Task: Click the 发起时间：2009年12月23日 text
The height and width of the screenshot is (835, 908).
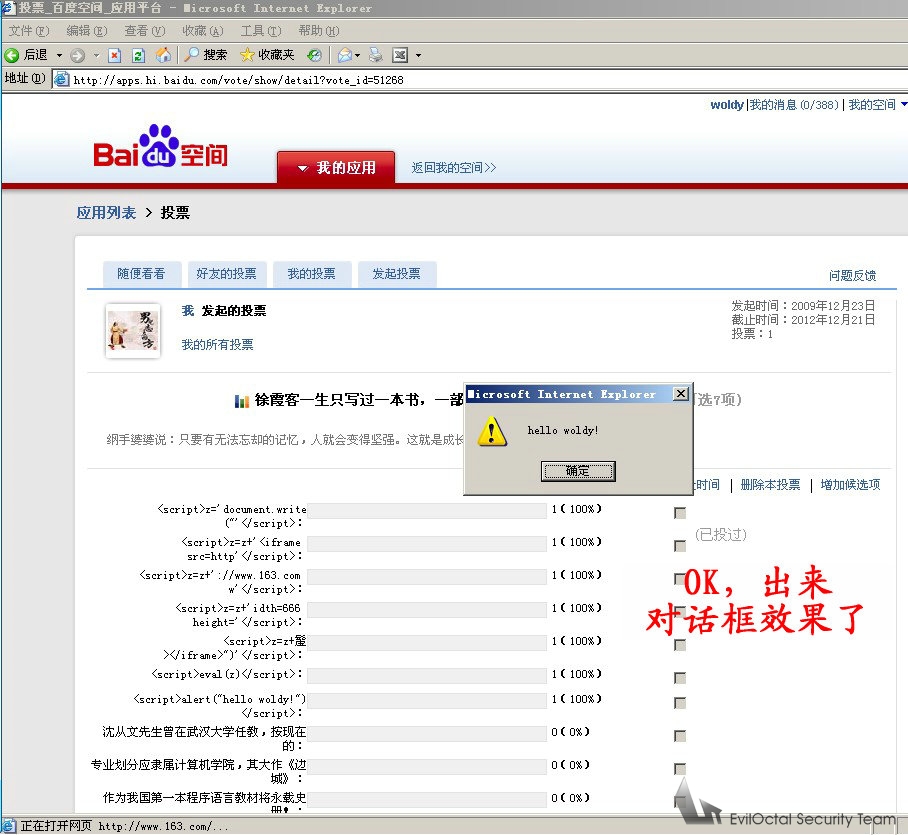Action: (x=803, y=306)
